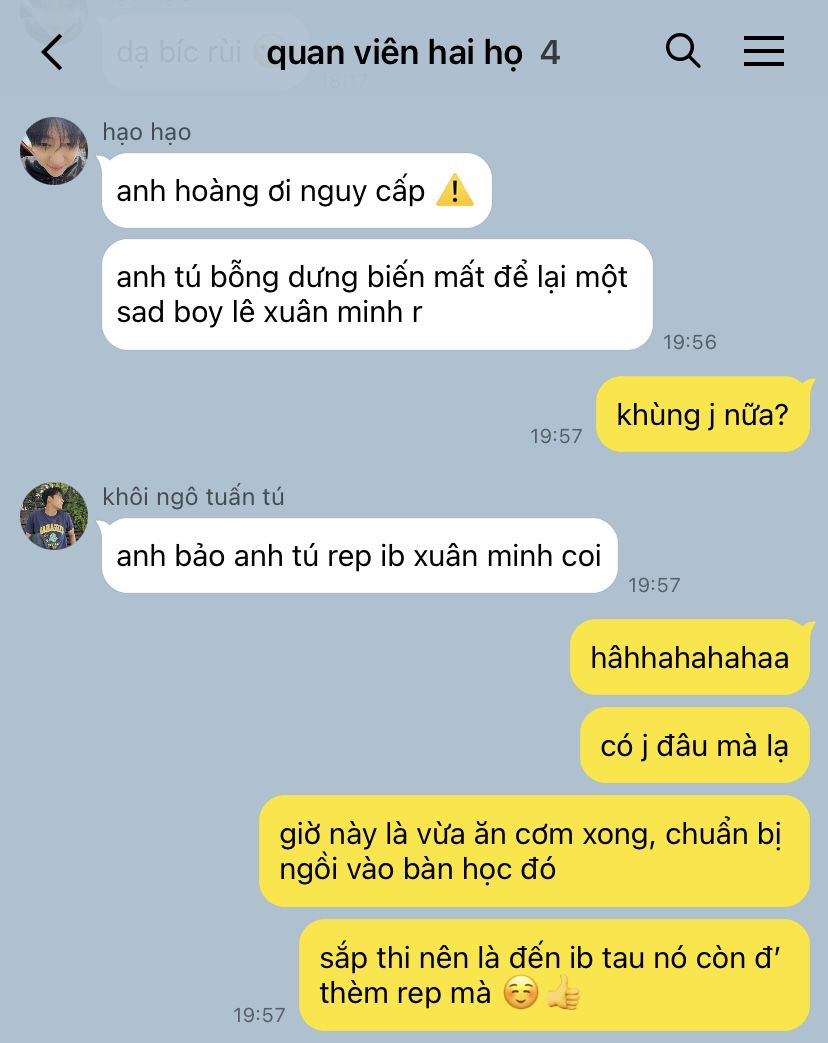
Task: Select the message about sad boy lê xuân minh
Action: tap(377, 295)
